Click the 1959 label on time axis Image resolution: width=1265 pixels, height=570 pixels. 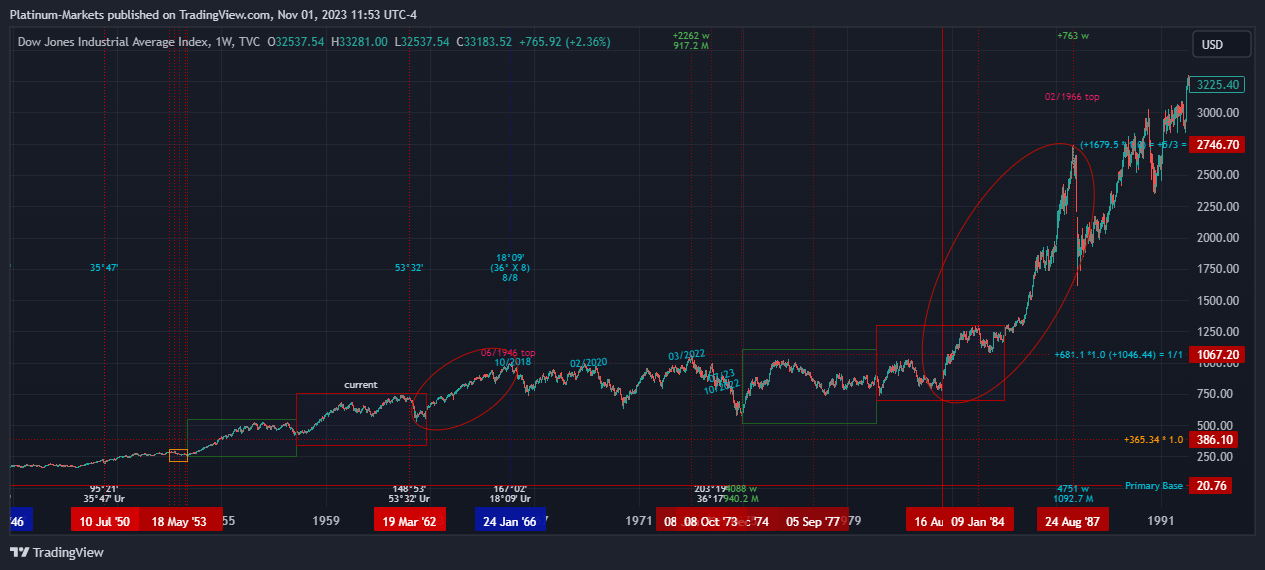pos(326,521)
